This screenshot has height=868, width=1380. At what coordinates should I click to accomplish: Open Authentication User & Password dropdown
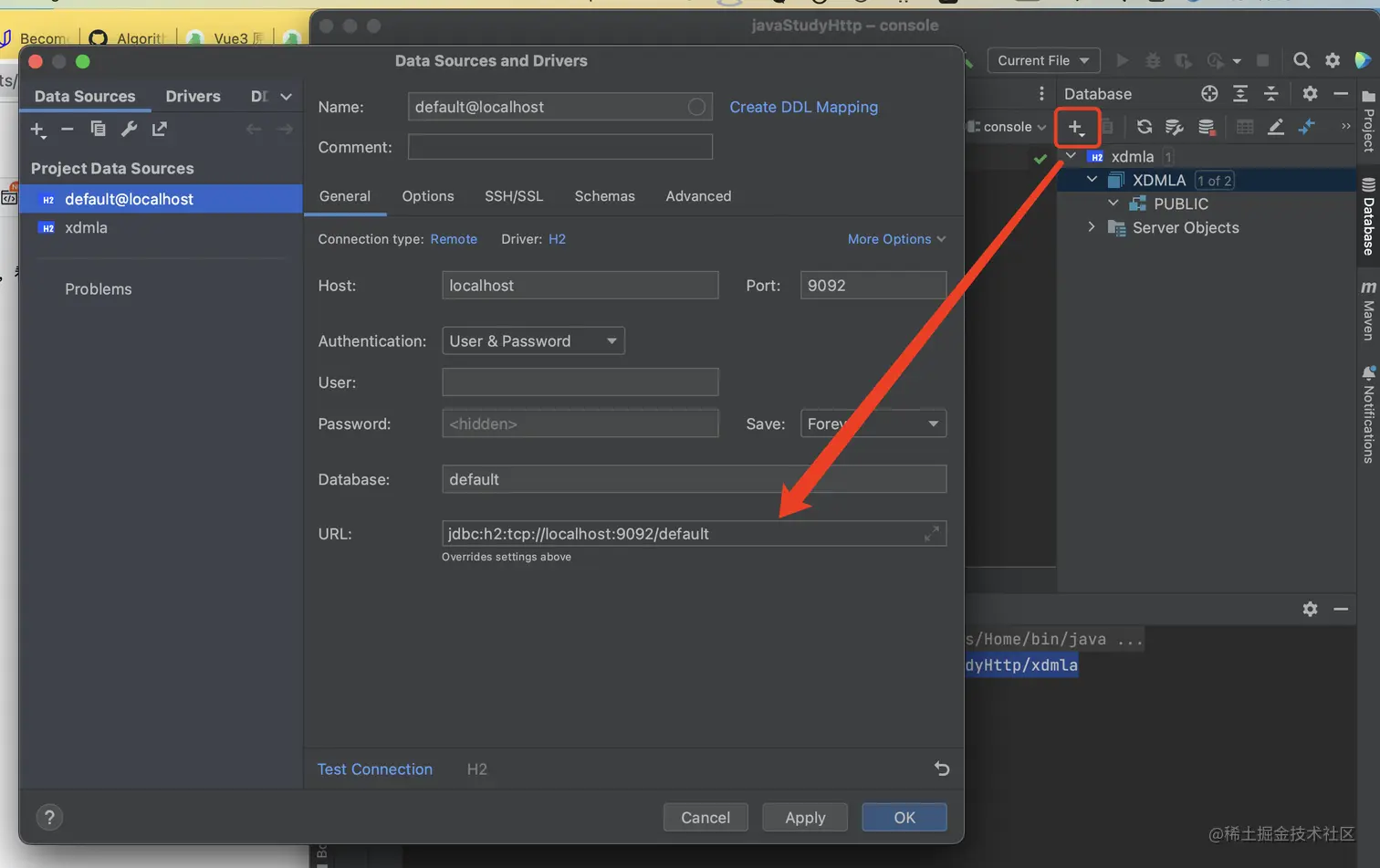pos(533,341)
